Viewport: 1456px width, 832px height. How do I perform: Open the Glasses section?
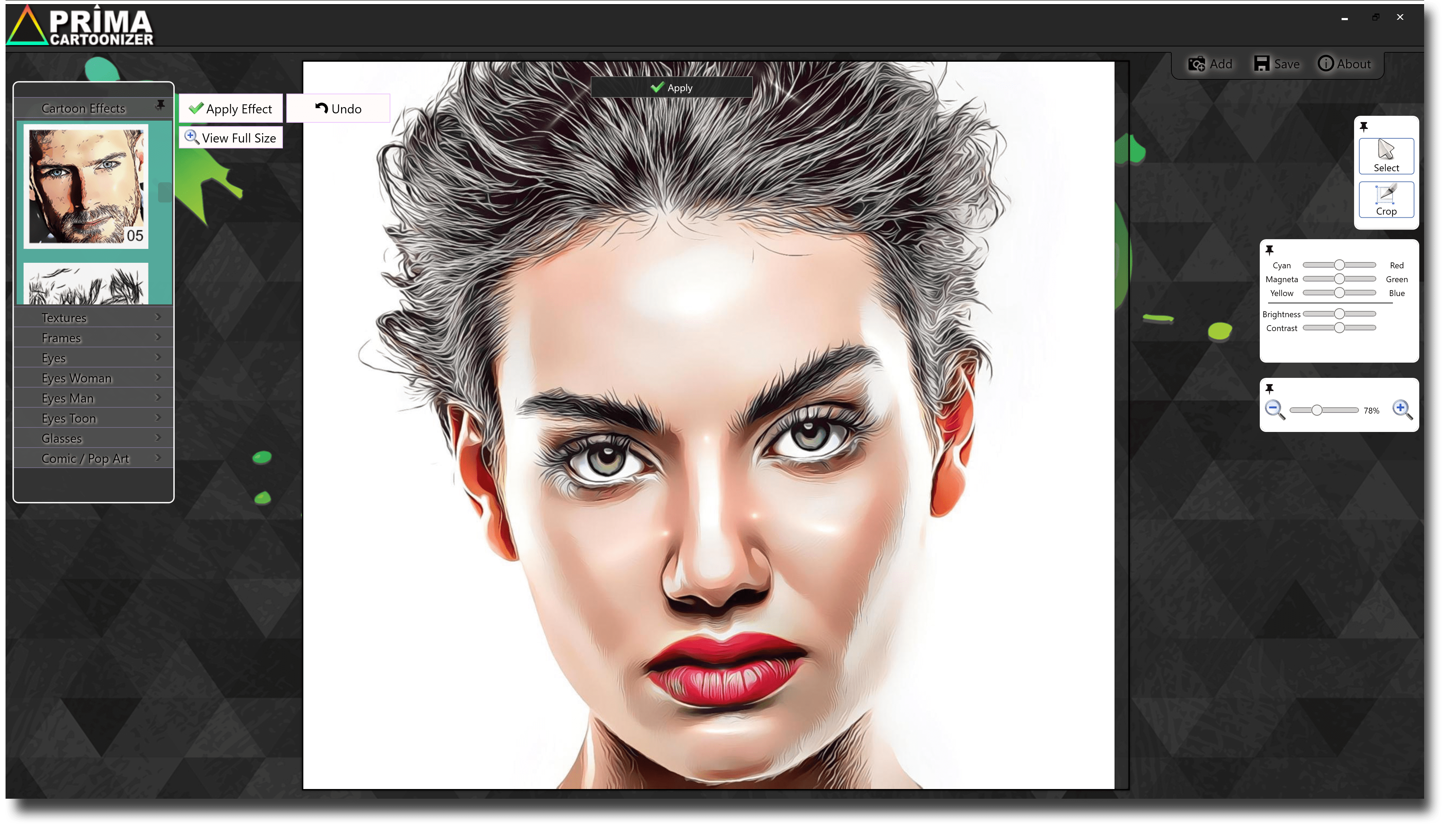pyautogui.click(x=93, y=438)
